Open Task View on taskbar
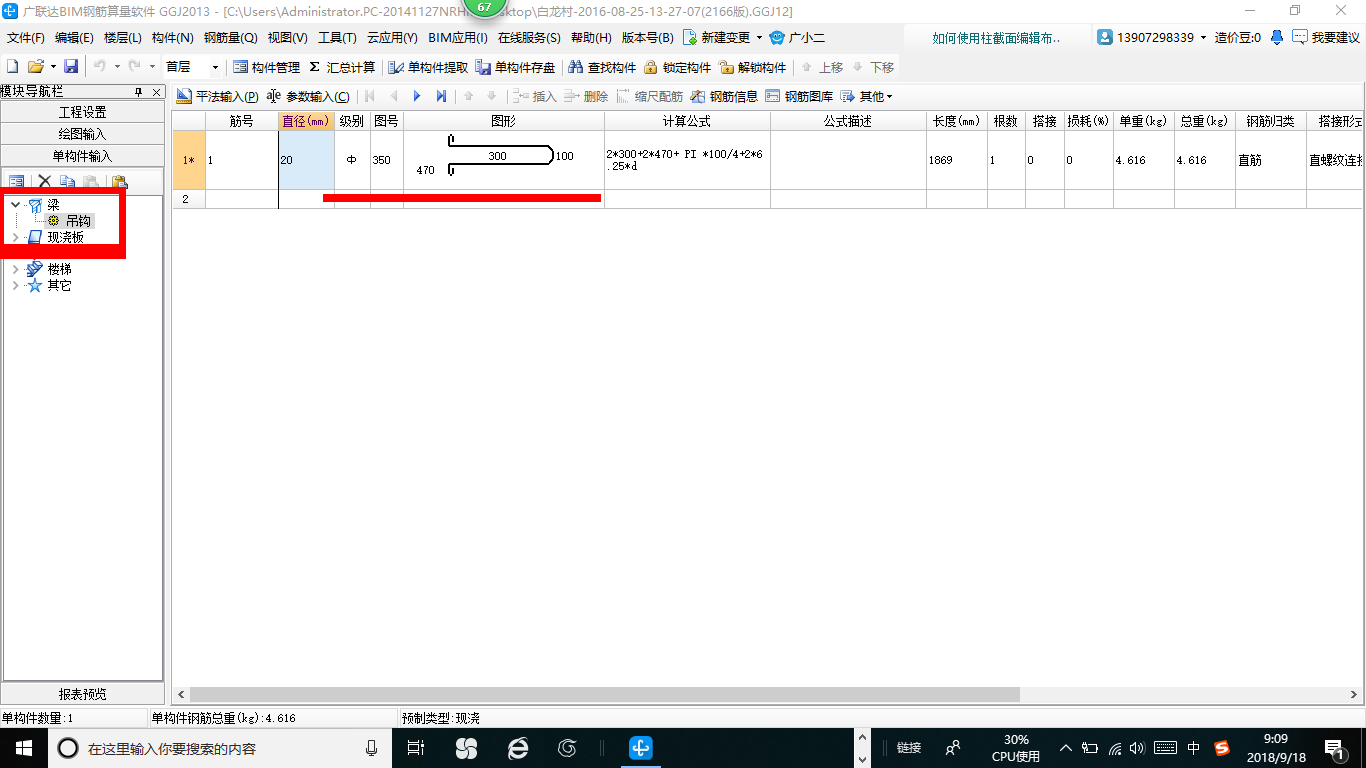This screenshot has height=768, width=1366. (416, 748)
